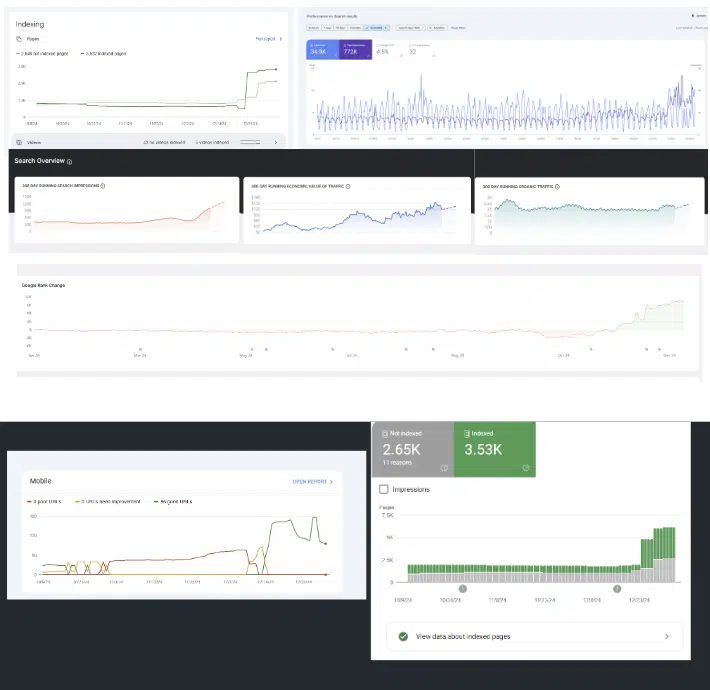710x690 pixels.
Task: Click the info icon beside Search Overview
Action: (x=69, y=161)
